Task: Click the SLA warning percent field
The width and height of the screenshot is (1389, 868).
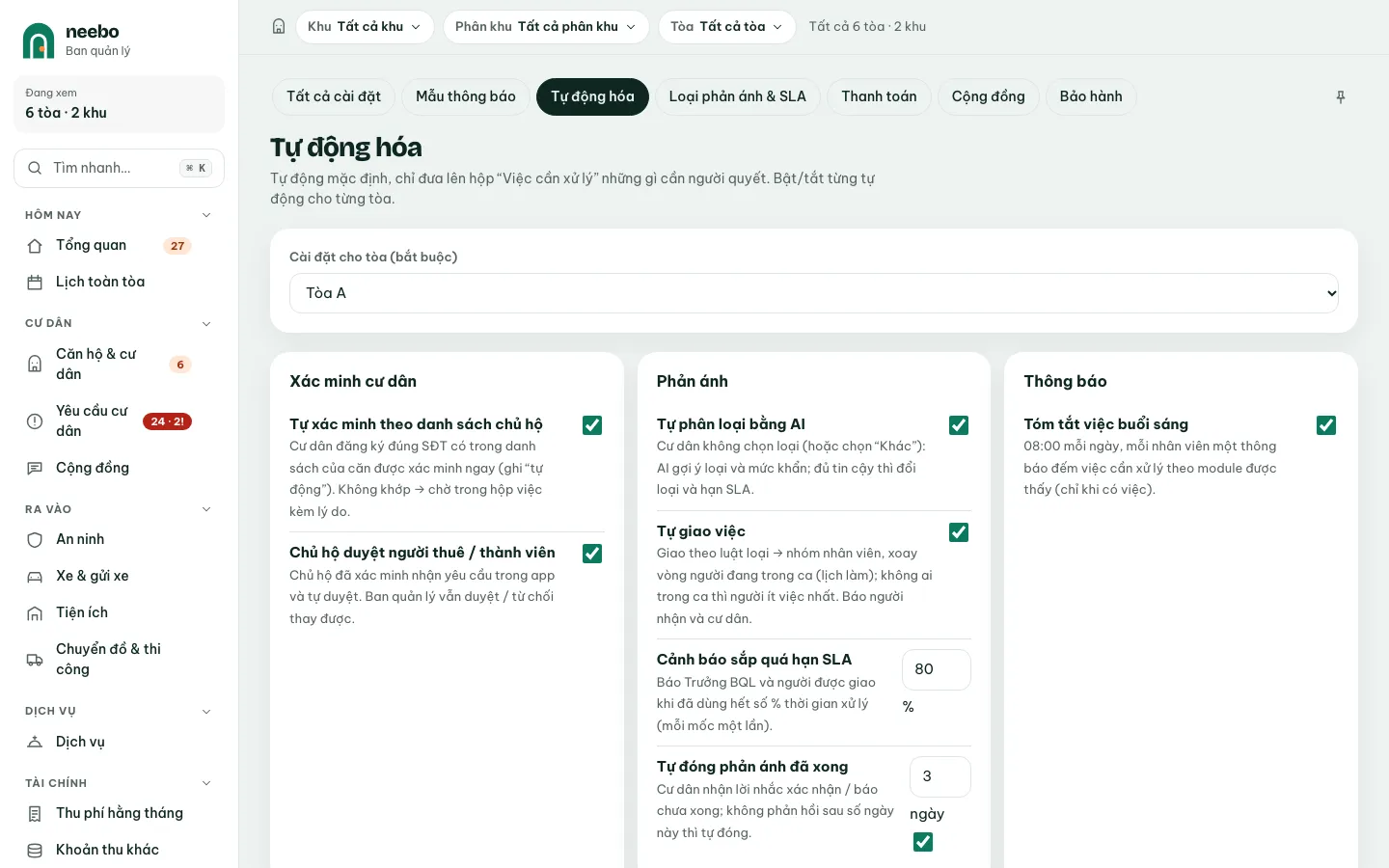Action: [937, 669]
